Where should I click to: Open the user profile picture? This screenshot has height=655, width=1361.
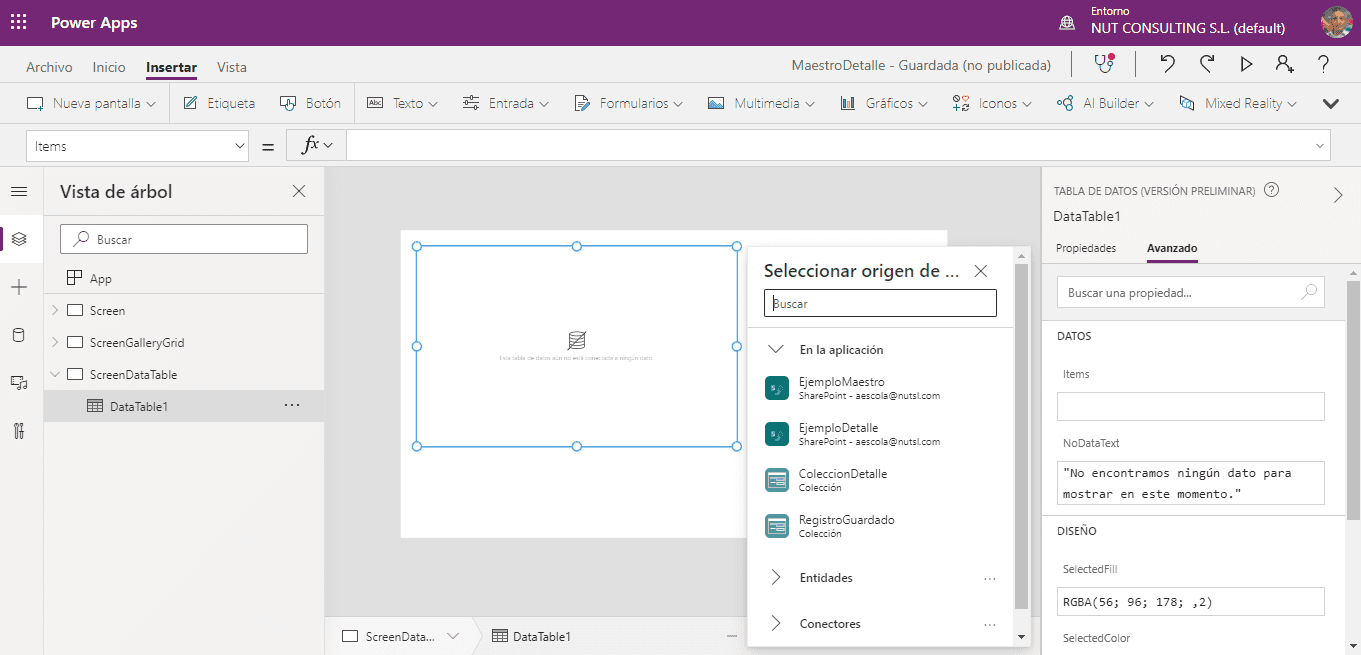pyautogui.click(x=1336, y=22)
